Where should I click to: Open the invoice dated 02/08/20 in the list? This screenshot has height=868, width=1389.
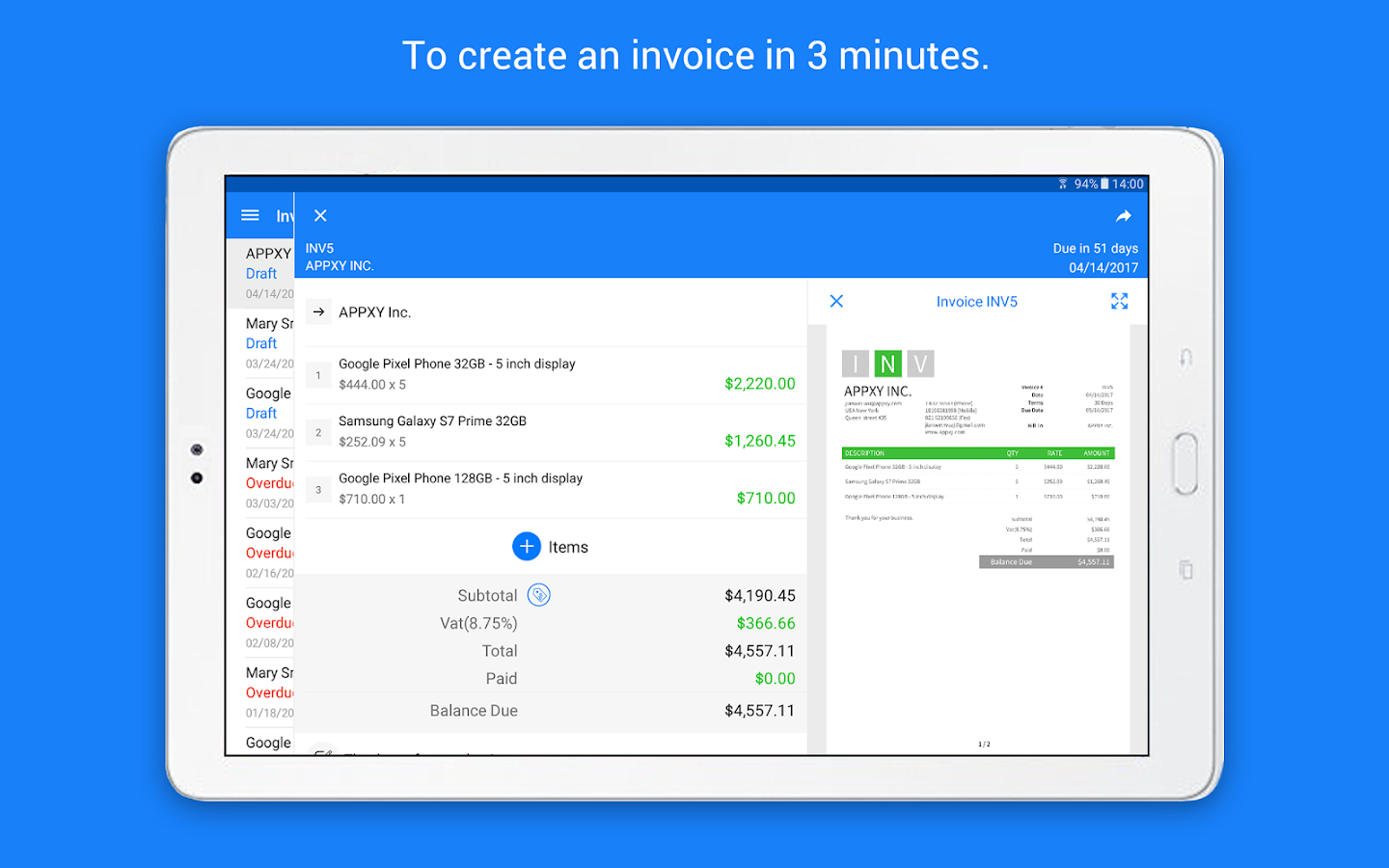[x=259, y=622]
